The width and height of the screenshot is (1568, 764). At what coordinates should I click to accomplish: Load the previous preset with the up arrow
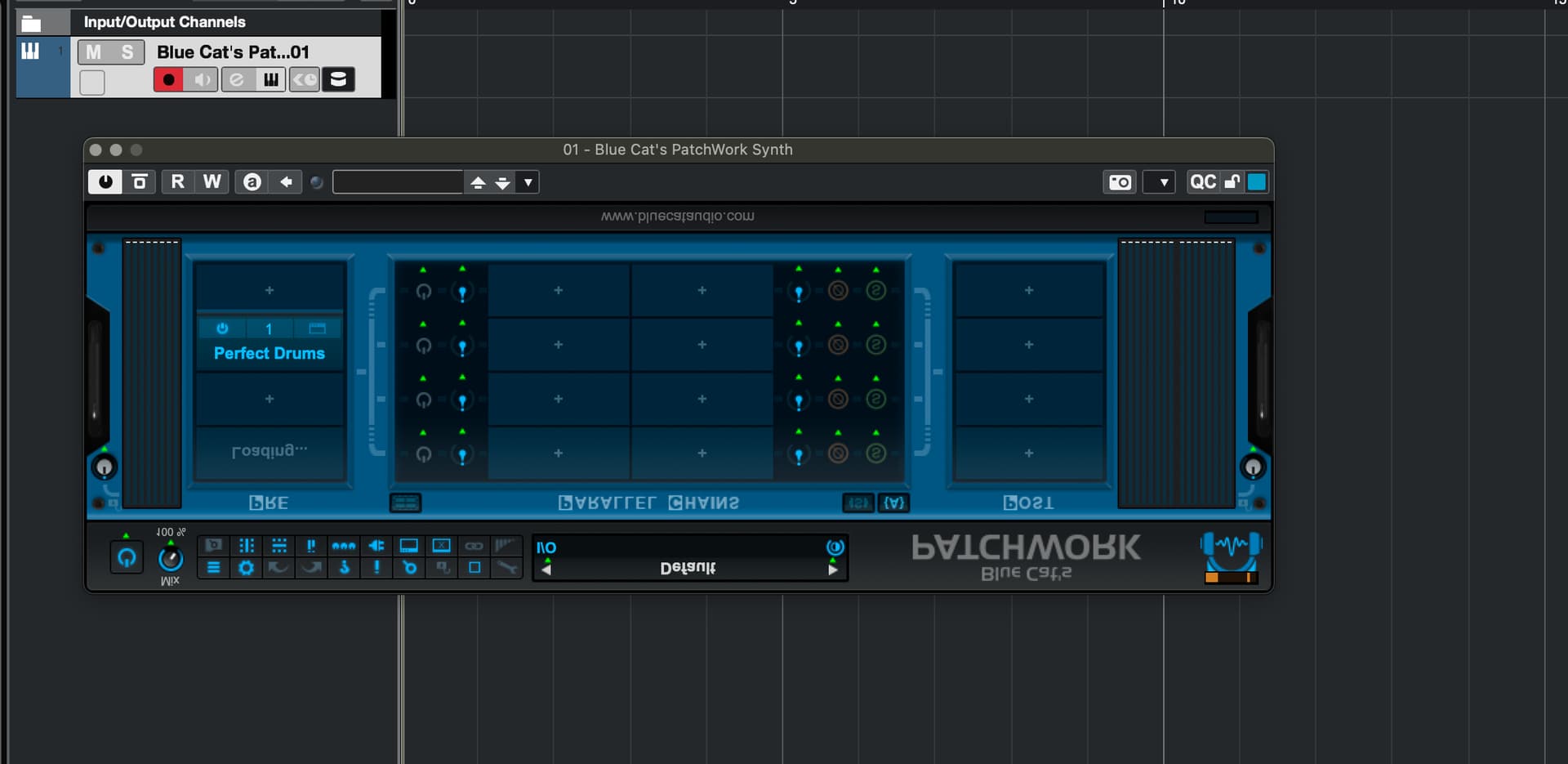pos(478,182)
